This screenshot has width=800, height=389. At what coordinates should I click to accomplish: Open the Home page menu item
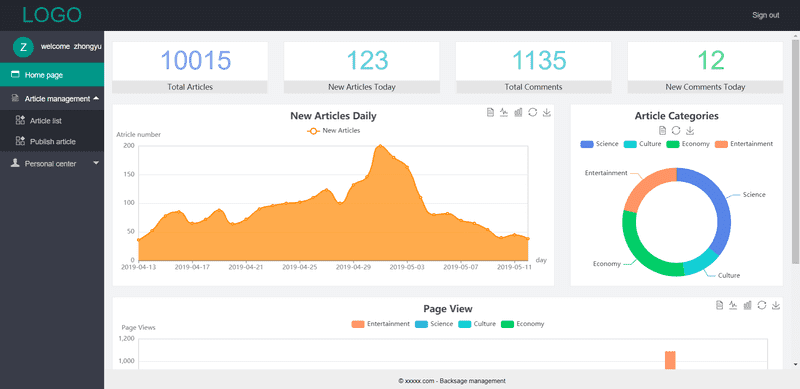coord(52,75)
